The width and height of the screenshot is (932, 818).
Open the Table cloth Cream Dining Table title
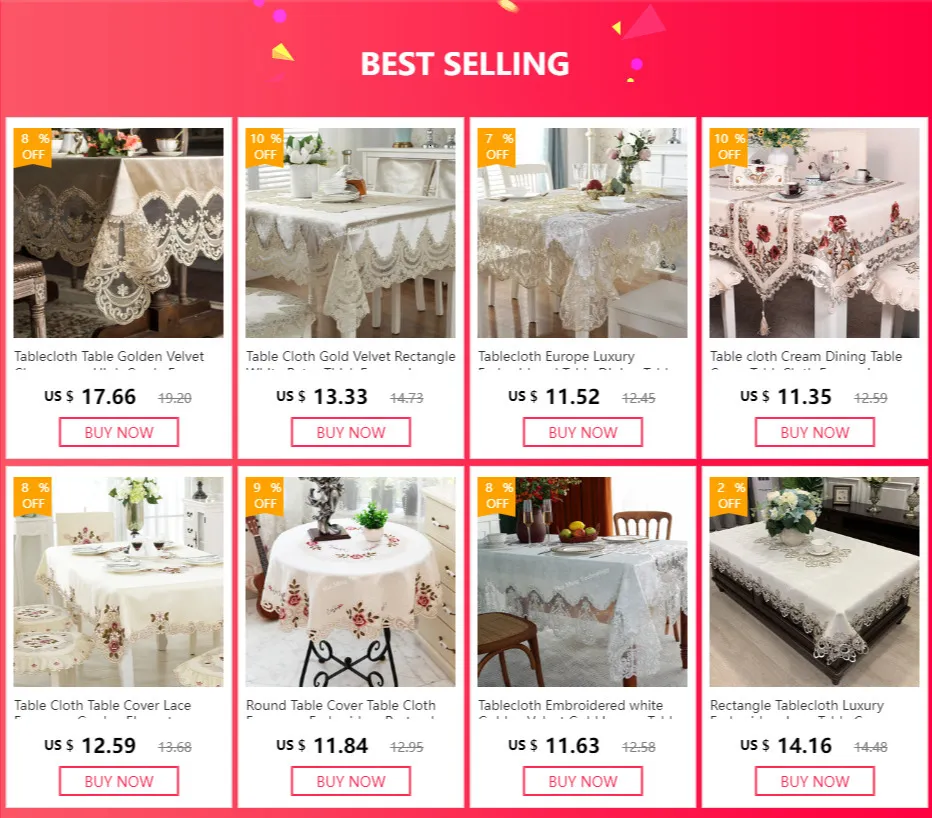tap(806, 357)
